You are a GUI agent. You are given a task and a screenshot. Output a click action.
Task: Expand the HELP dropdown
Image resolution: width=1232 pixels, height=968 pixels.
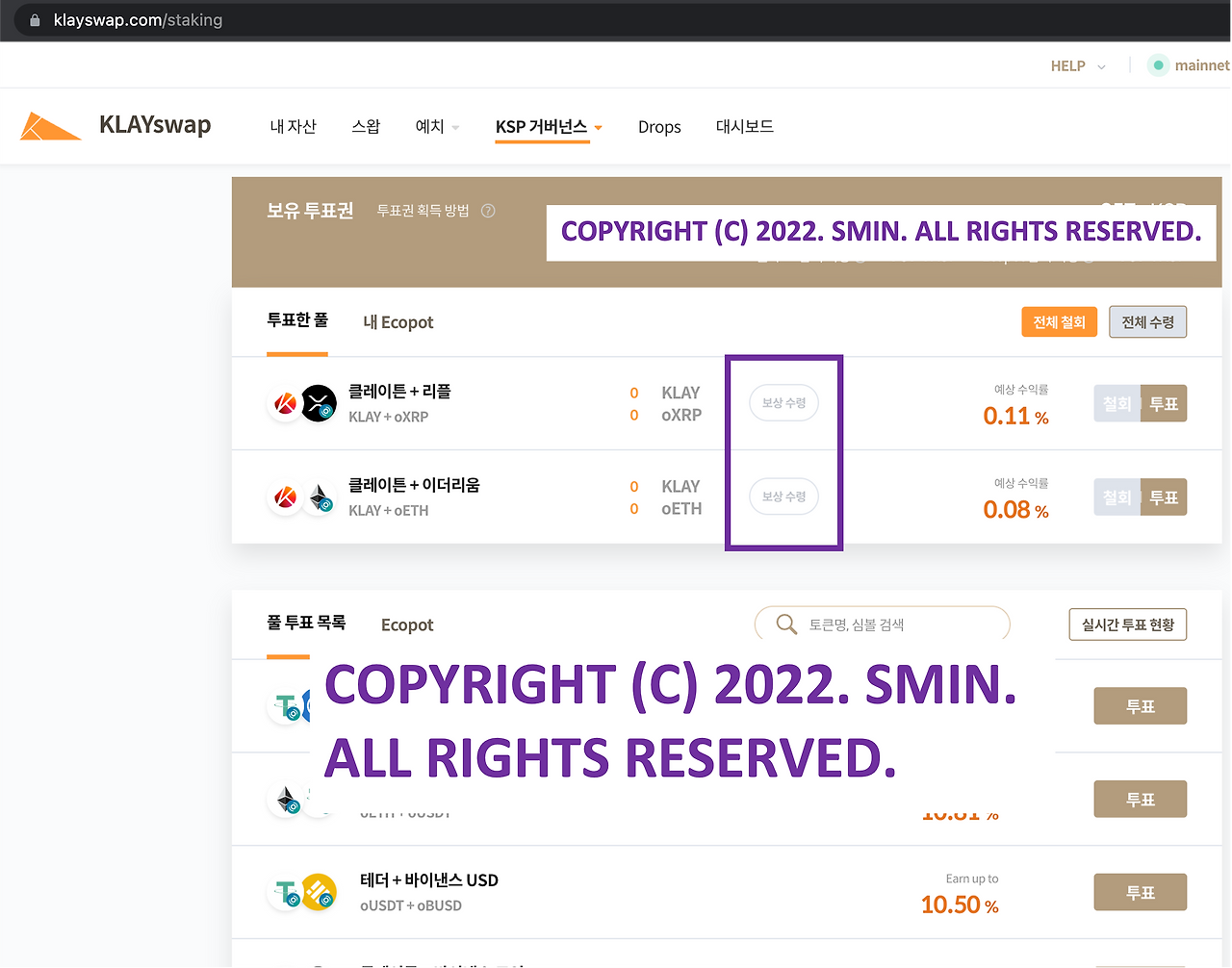tap(1078, 66)
